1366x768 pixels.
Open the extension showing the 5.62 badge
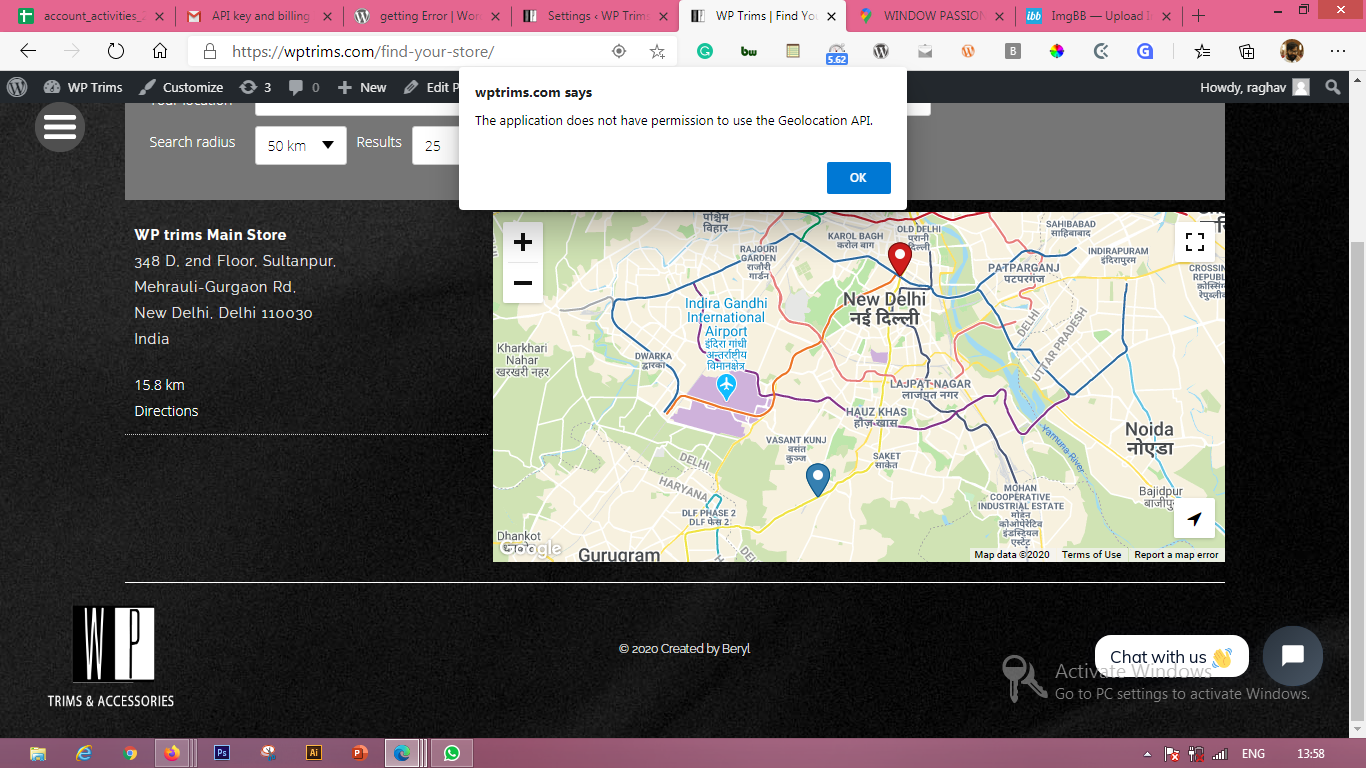coord(837,53)
